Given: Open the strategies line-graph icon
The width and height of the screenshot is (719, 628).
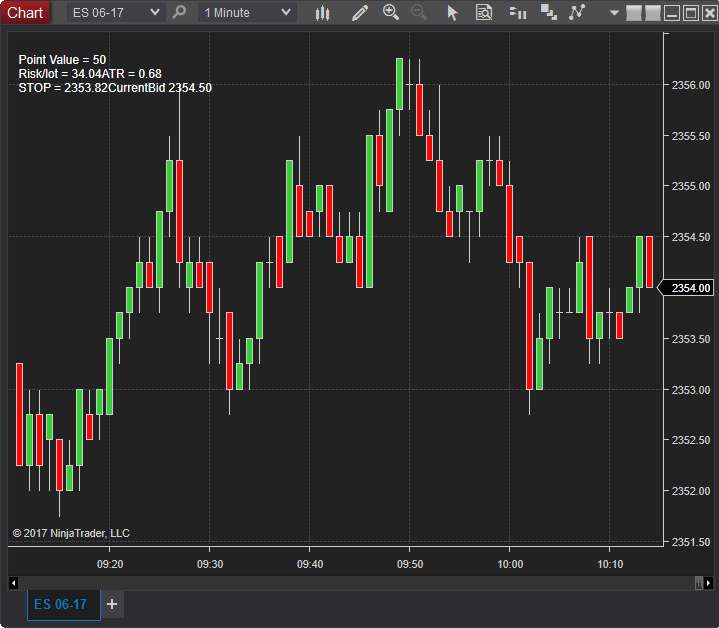Looking at the screenshot, I should (577, 12).
